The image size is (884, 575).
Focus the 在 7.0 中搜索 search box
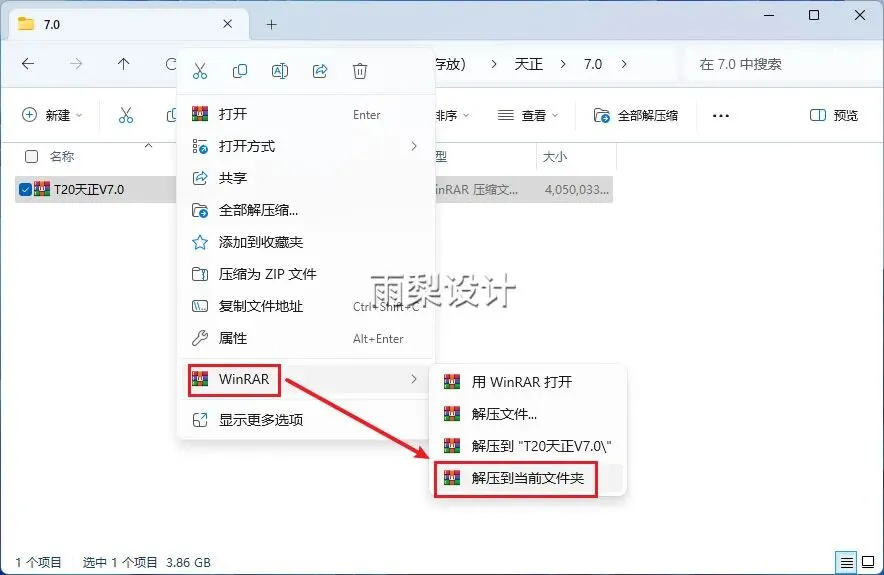click(x=781, y=64)
